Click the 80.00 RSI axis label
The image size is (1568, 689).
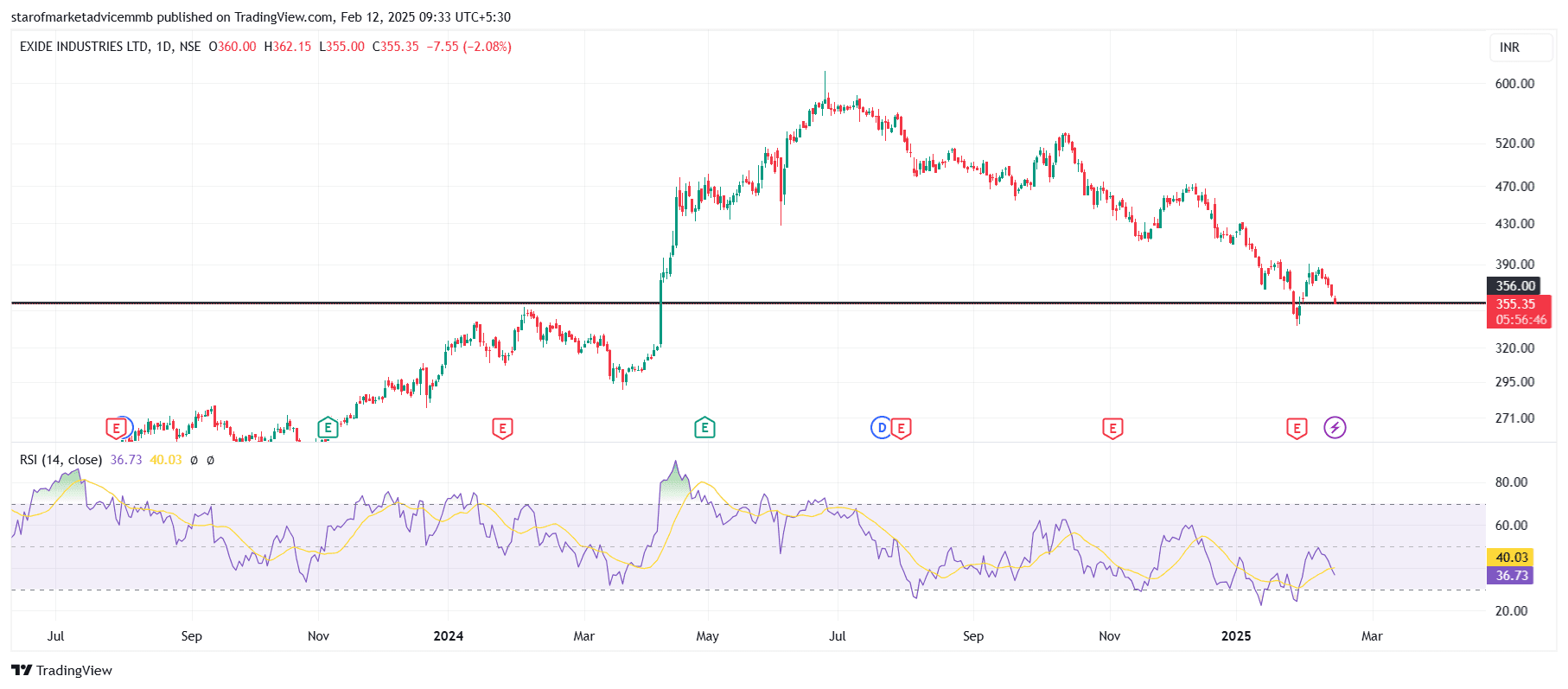(x=1512, y=482)
